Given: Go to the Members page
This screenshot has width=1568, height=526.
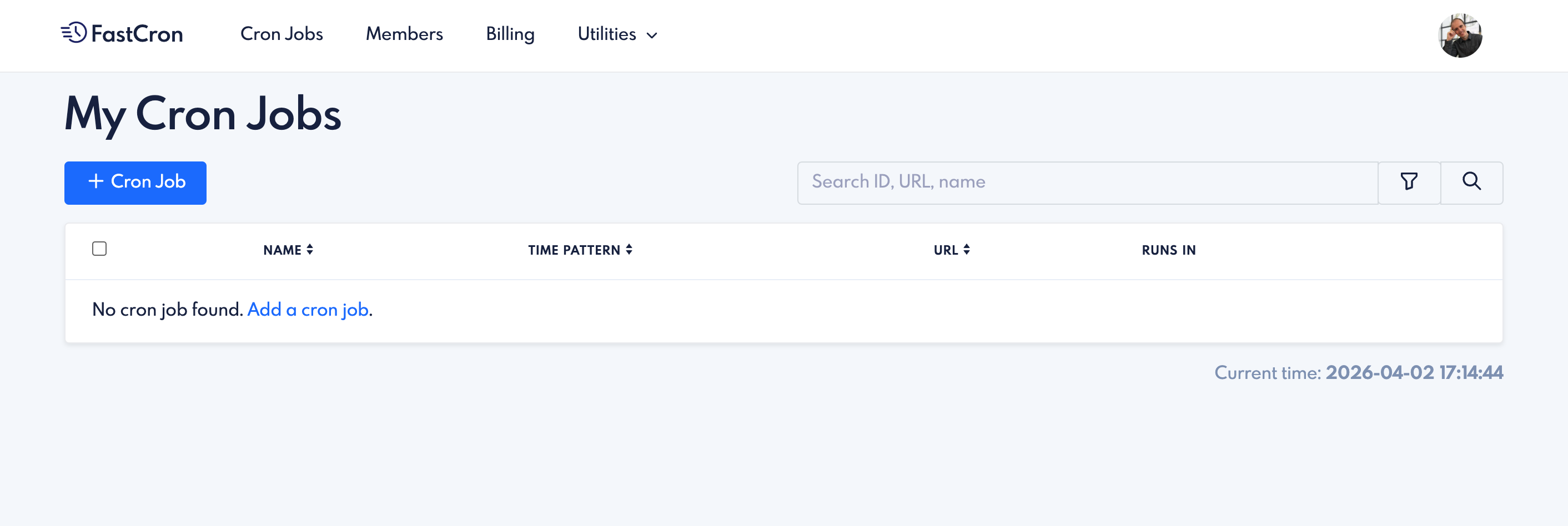Looking at the screenshot, I should 404,34.
